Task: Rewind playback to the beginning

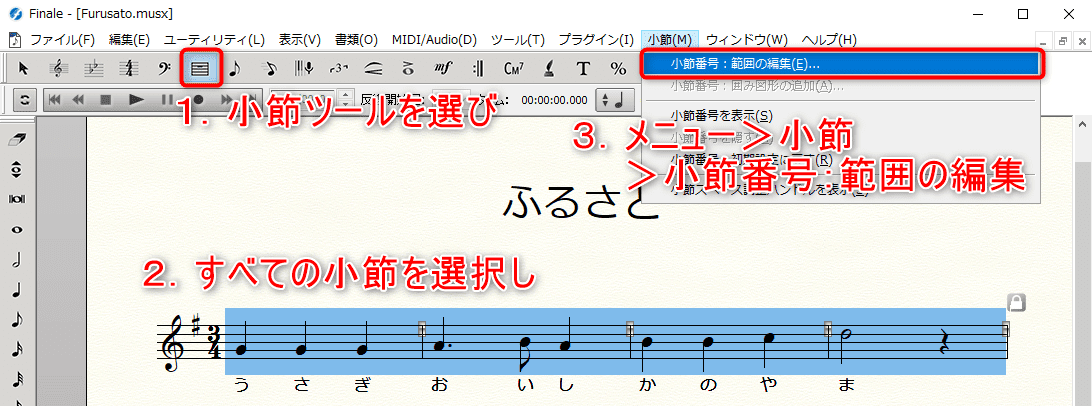Action: 54,100
